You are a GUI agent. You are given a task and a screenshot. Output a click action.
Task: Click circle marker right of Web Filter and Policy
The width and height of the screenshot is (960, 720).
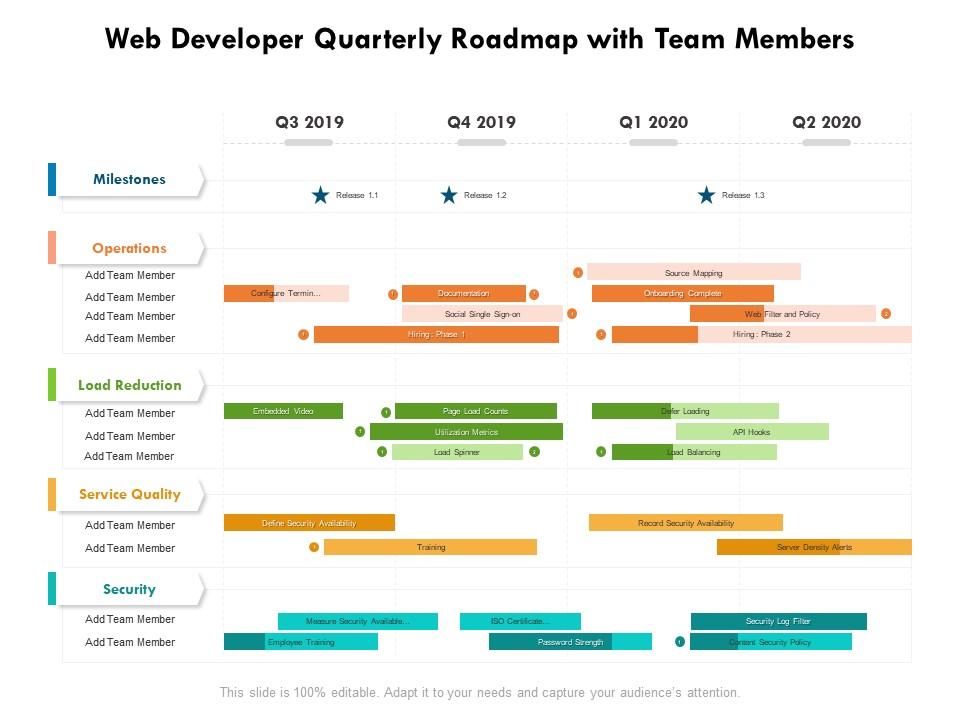pyautogui.click(x=886, y=313)
